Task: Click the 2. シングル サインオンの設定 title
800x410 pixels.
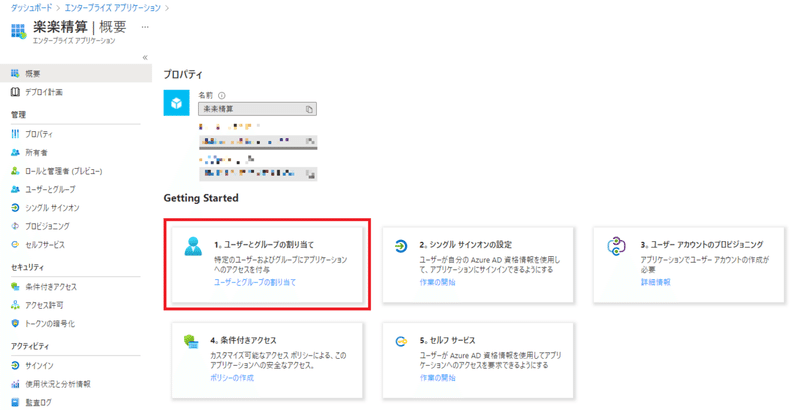Action: 465,245
